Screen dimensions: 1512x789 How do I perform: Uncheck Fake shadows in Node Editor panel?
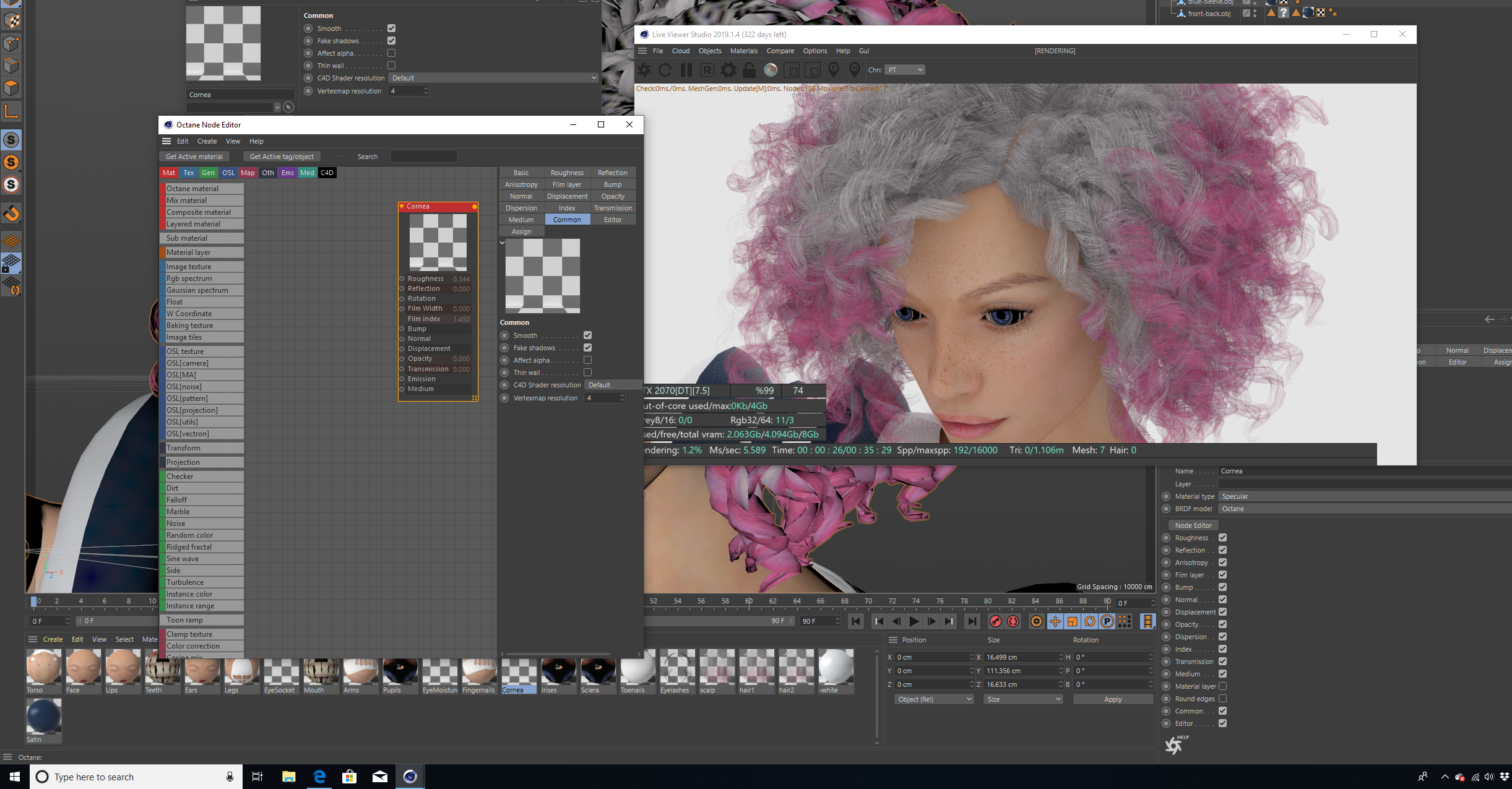(x=587, y=348)
